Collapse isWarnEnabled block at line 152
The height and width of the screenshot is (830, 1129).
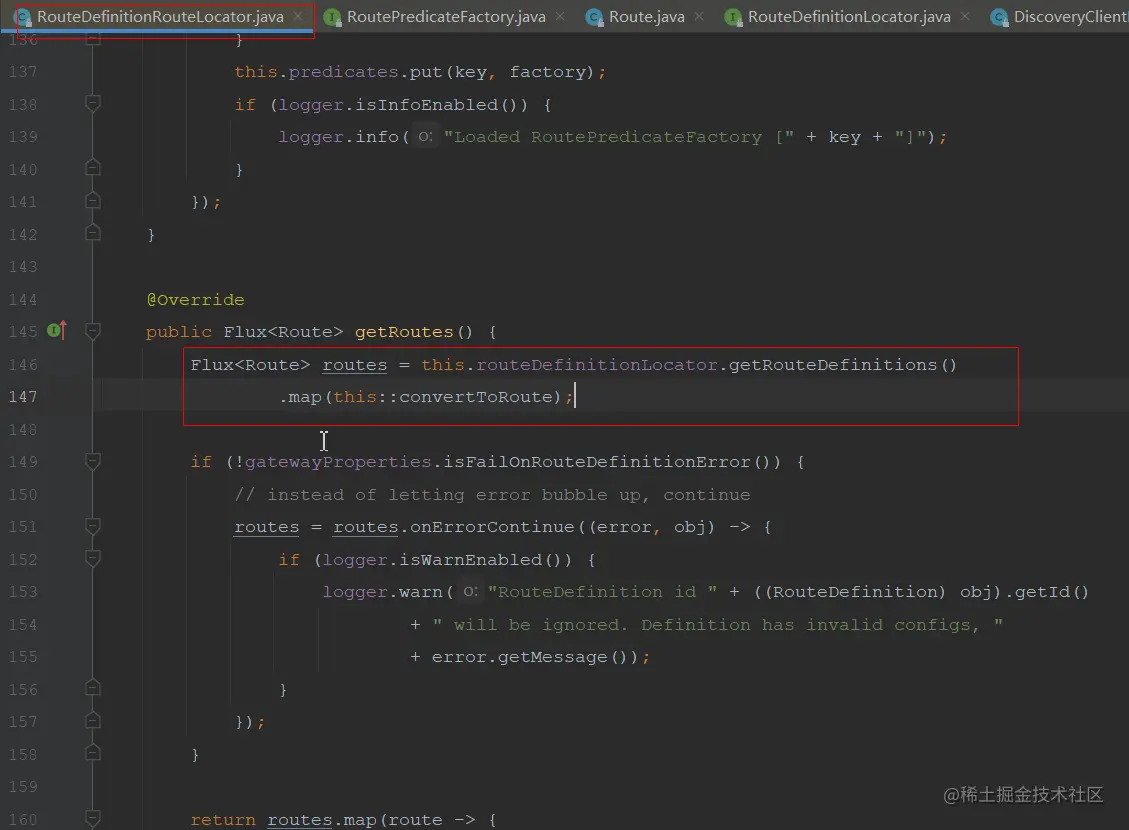93,559
